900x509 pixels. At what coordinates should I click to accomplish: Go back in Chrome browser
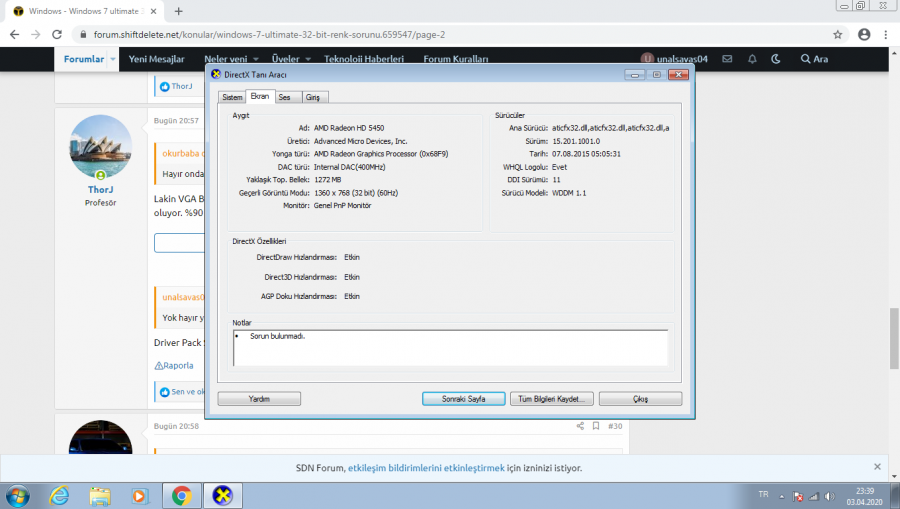14,34
